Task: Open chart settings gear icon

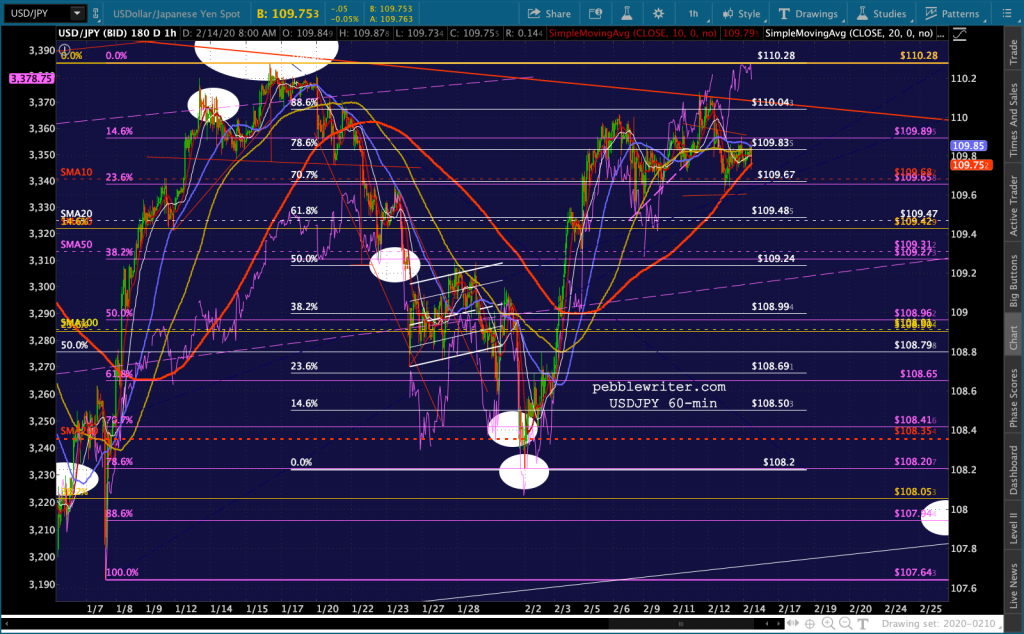Action: [658, 13]
